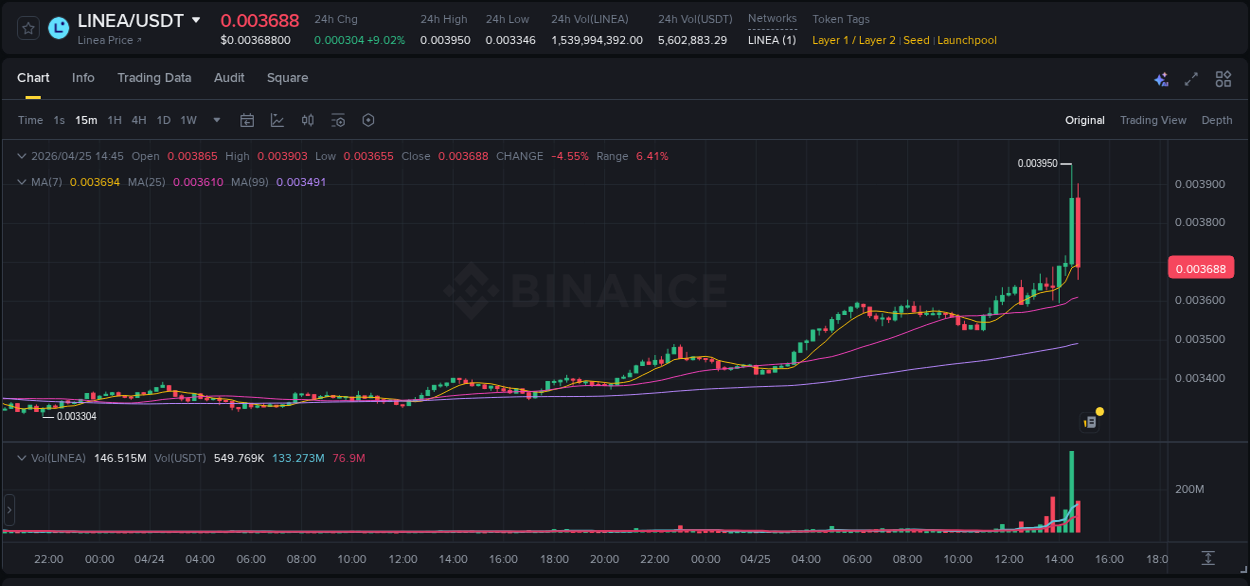Switch to Original chart view
Image resolution: width=1250 pixels, height=586 pixels.
point(1085,120)
